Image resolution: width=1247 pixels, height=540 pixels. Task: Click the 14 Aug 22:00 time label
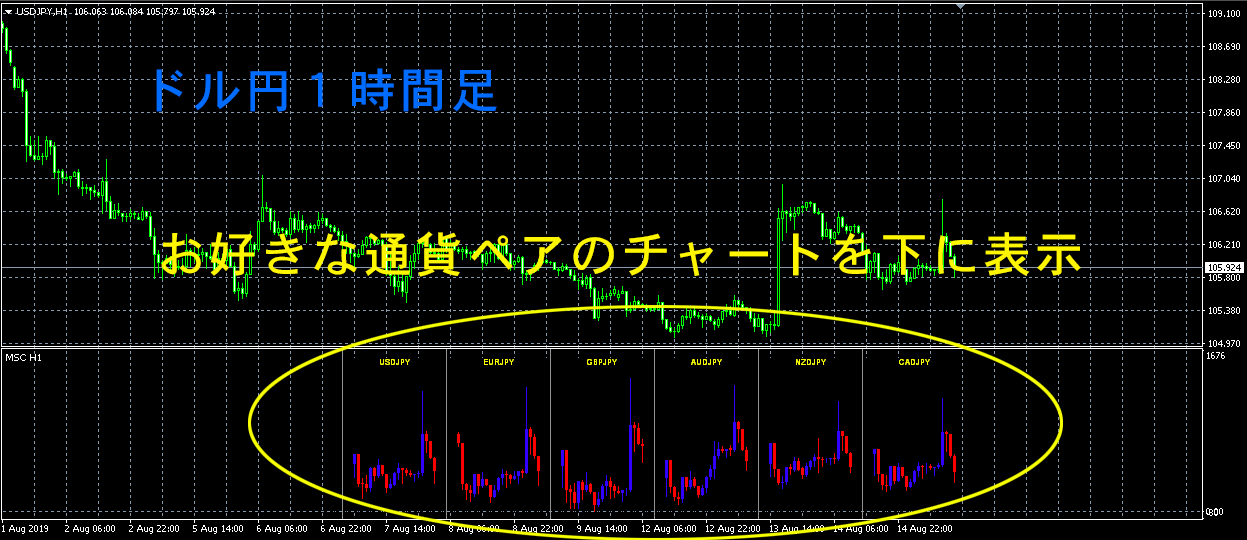(x=923, y=528)
